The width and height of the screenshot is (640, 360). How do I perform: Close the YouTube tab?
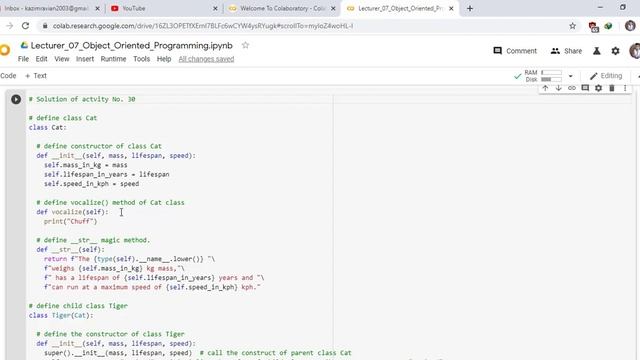coord(216,8)
